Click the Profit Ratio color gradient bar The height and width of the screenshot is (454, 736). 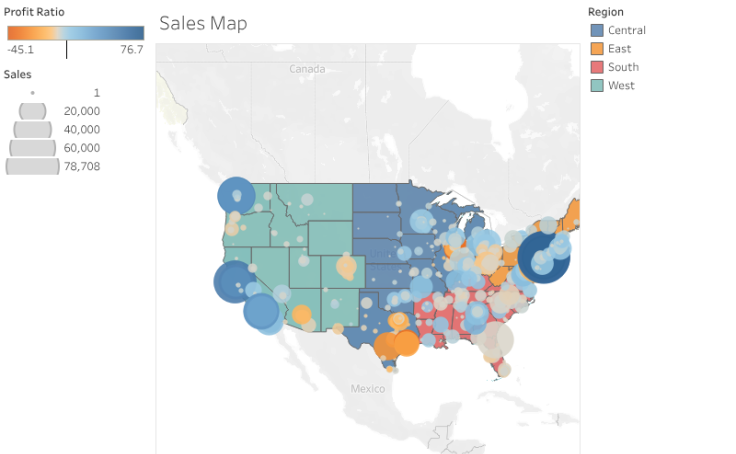click(75, 33)
